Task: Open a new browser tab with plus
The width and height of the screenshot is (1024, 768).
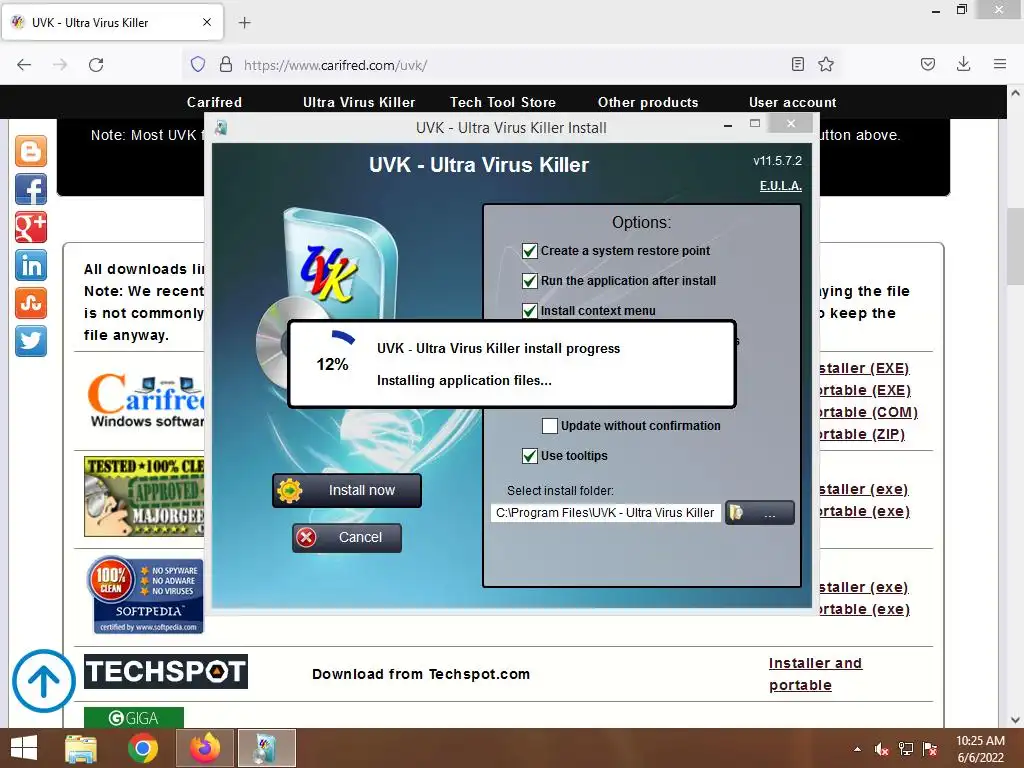Action: 244,23
